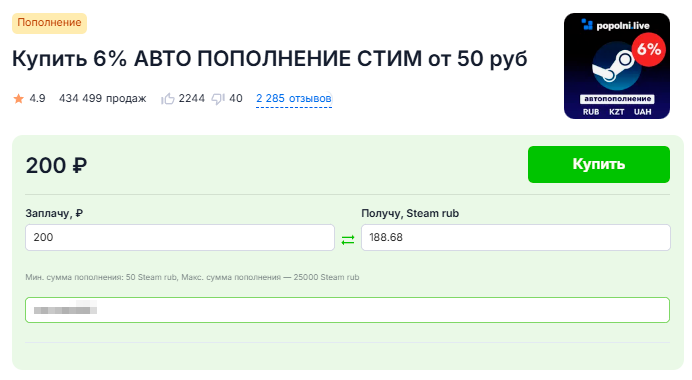Click the Steam logo in the product image
Viewport: 692px width, 380px height.
615,66
